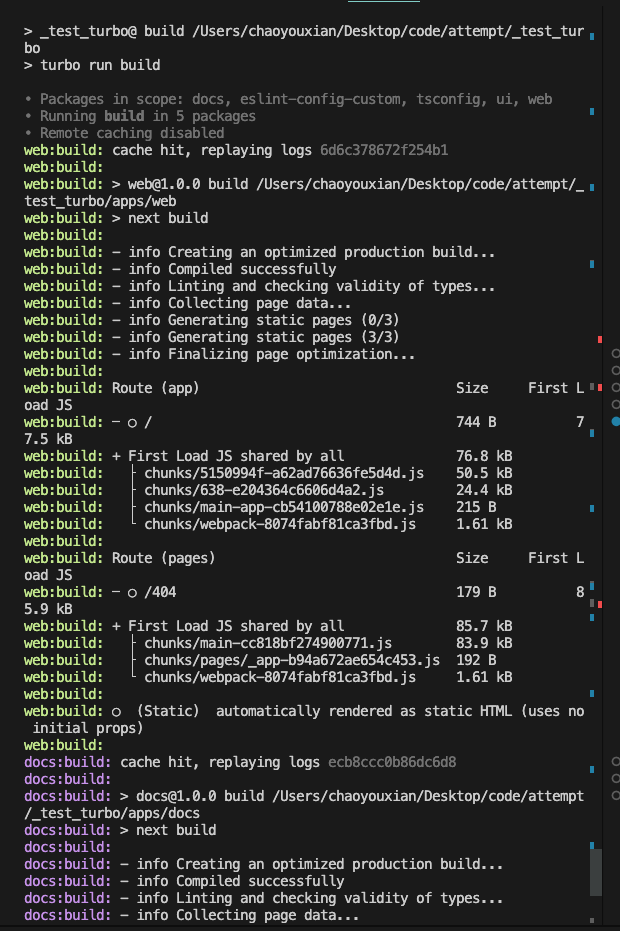Click the '/404' route entry
The image size is (620, 931).
pos(160,592)
